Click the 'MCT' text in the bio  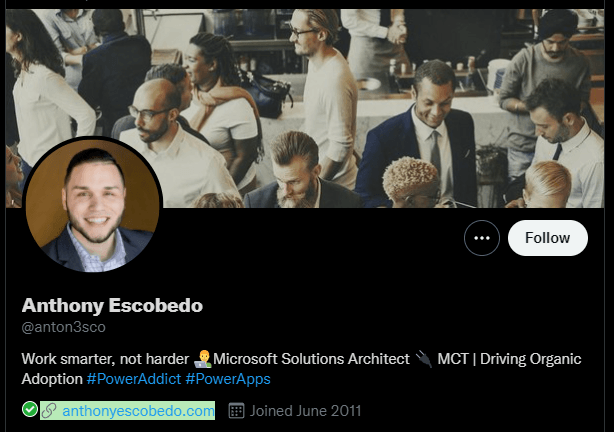coord(453,359)
